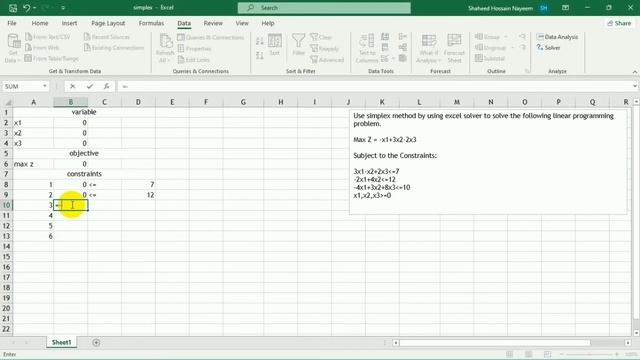Click the Relationships icon
This screenshot has height=360, width=640.
point(402,48)
